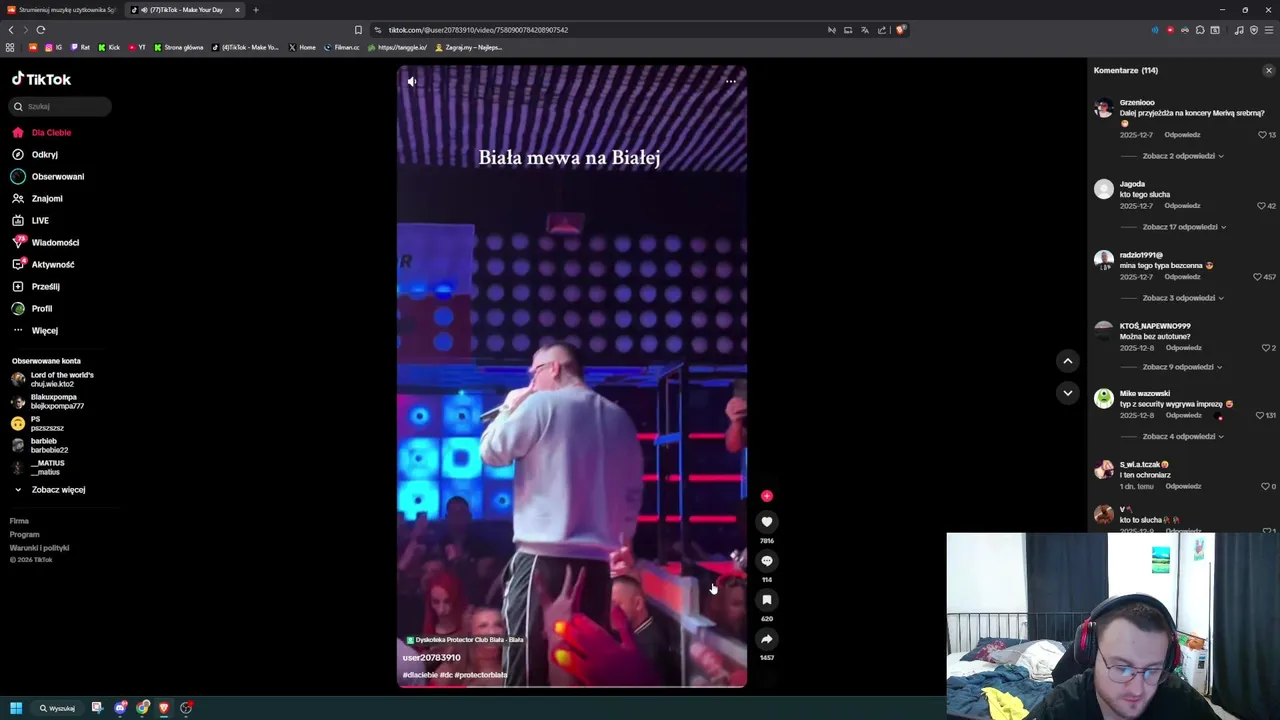The height and width of the screenshot is (720, 1280).
Task: Open the Obserwowani feed
Action: pyautogui.click(x=57, y=177)
